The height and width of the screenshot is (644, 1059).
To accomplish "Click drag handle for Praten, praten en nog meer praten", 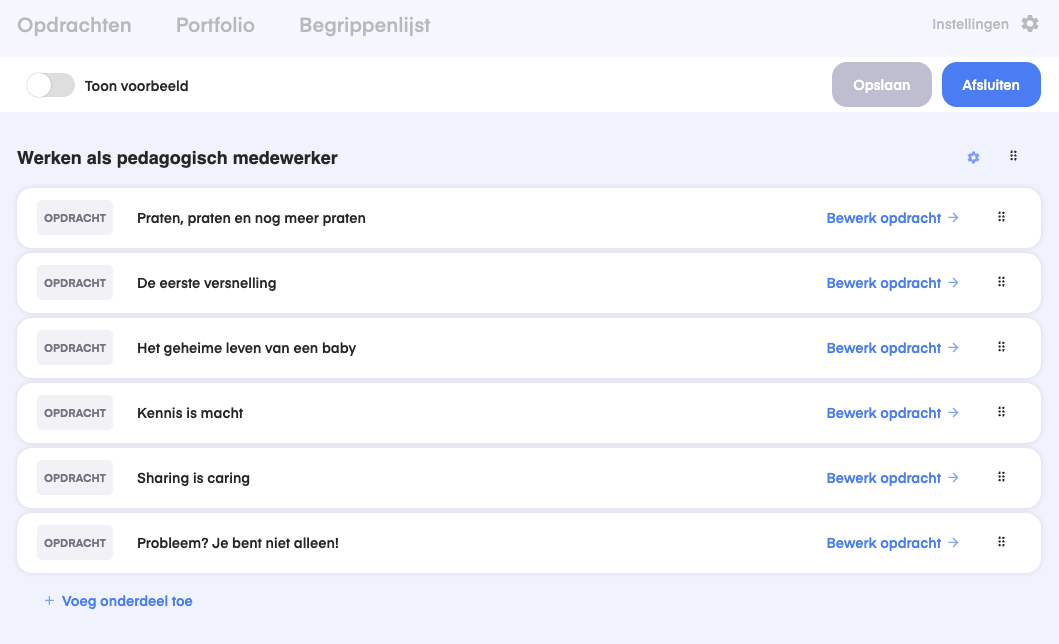I will point(1001,217).
